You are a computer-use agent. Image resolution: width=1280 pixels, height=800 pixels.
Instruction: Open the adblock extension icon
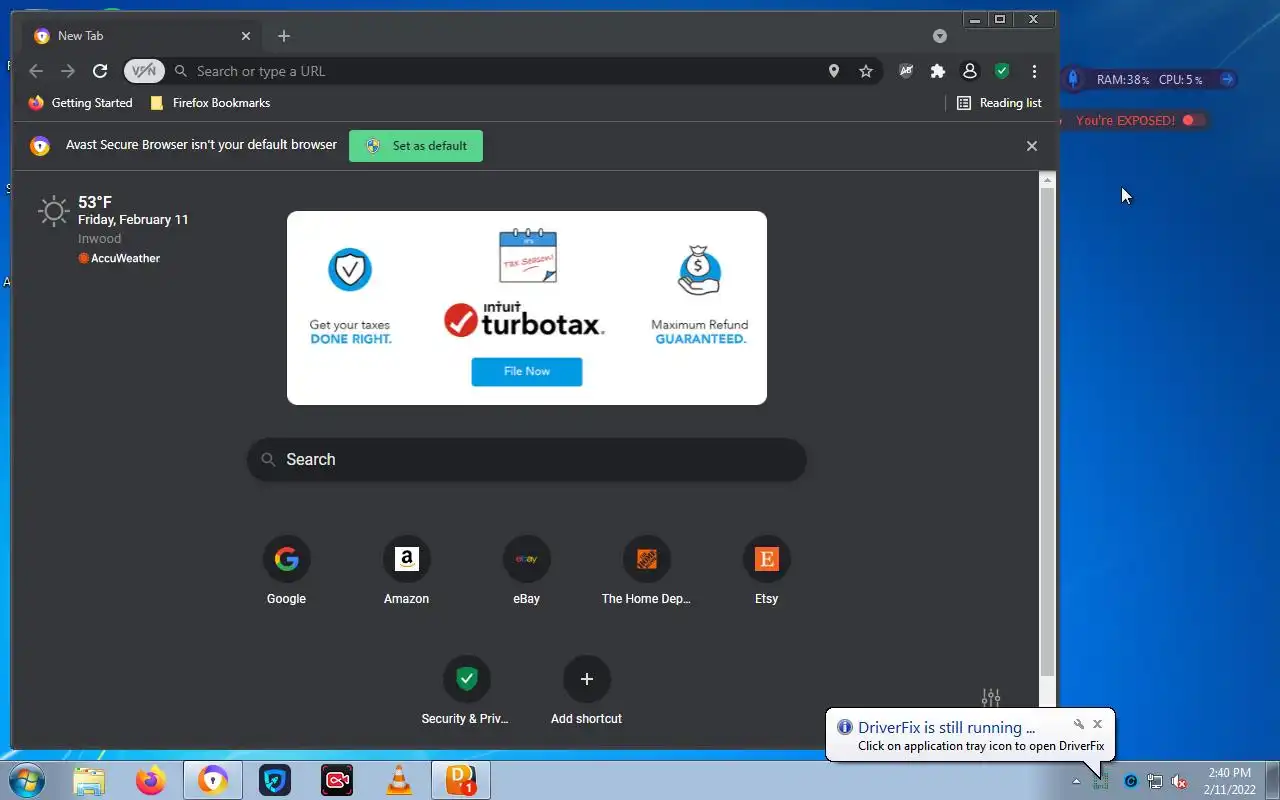906,71
